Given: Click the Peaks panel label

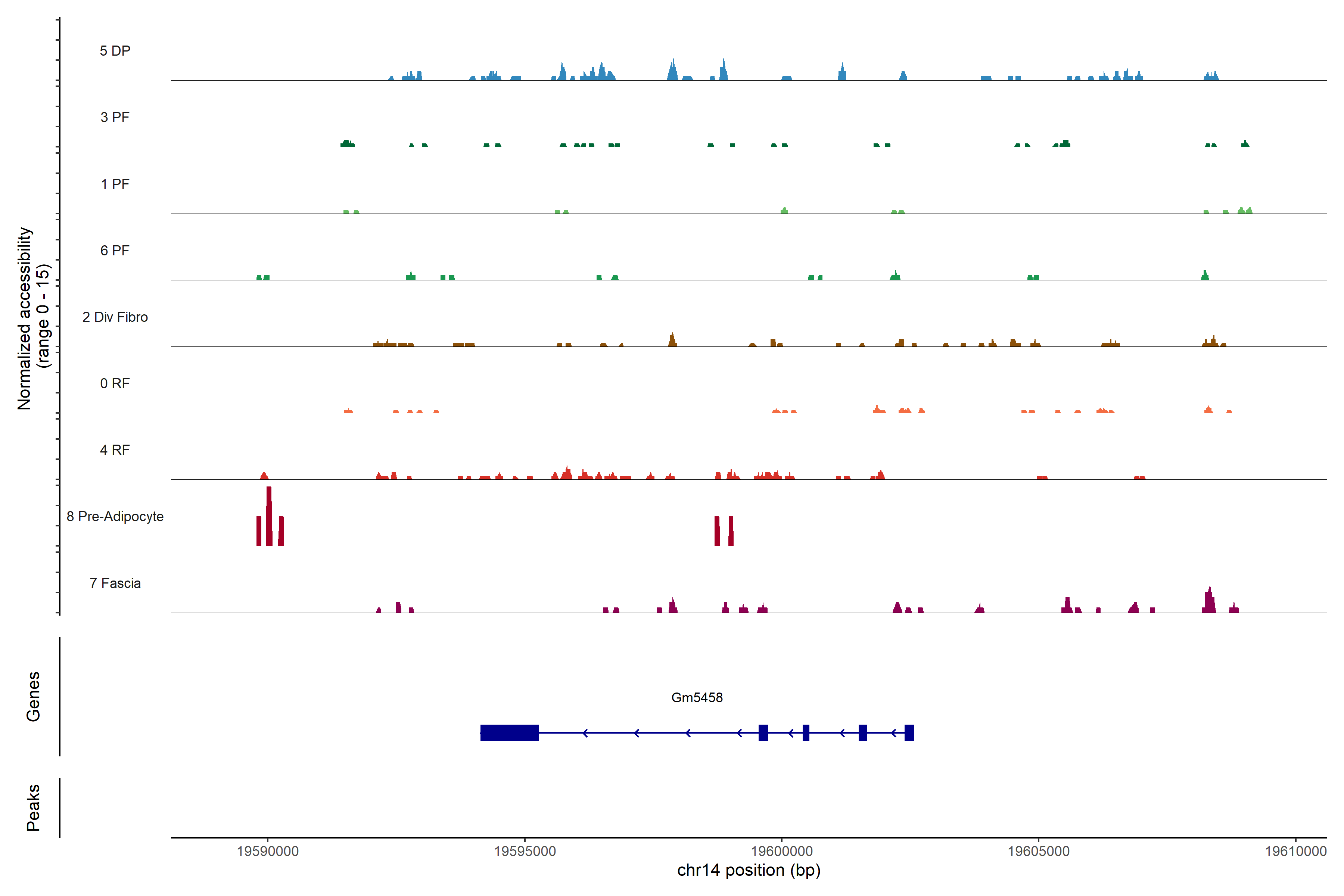Looking at the screenshot, I should [x=33, y=808].
